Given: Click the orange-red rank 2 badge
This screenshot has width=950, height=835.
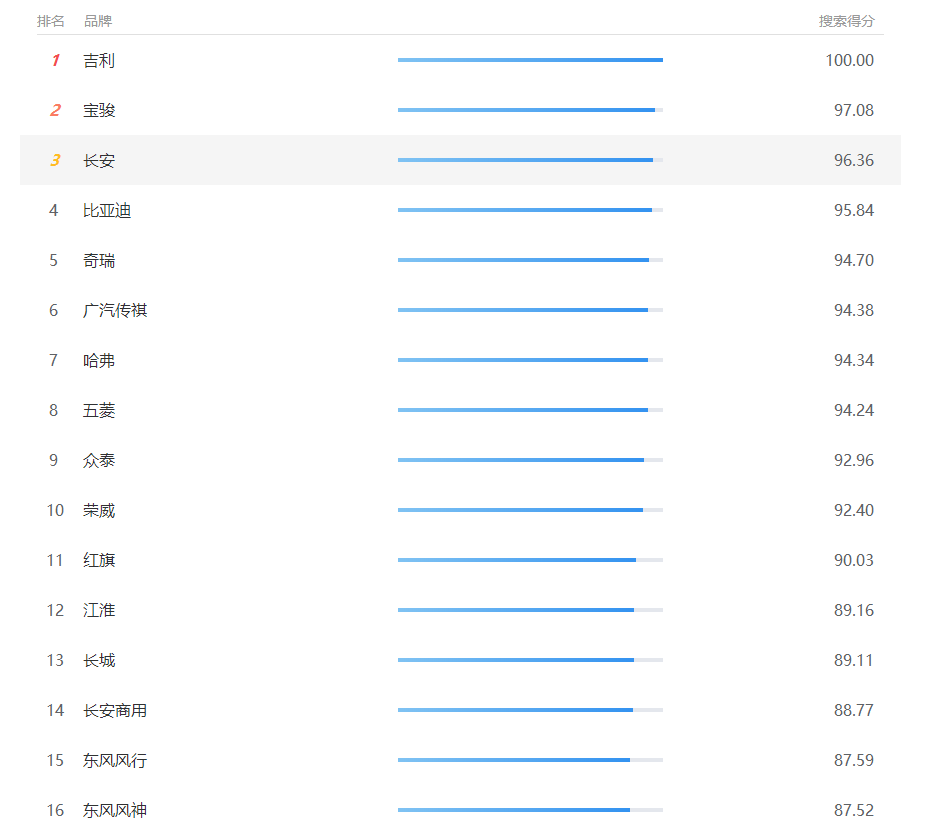Looking at the screenshot, I should [55, 110].
